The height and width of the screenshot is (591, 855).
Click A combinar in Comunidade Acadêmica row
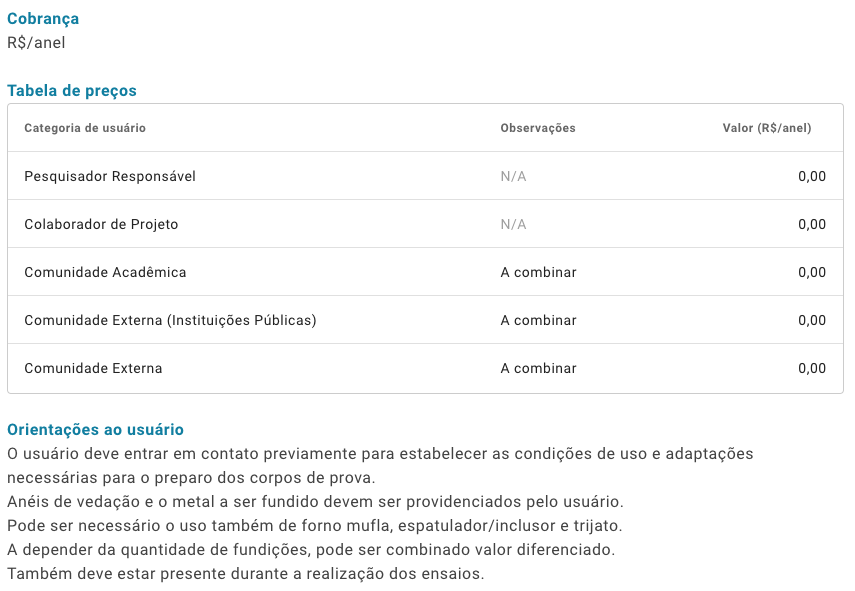point(538,272)
